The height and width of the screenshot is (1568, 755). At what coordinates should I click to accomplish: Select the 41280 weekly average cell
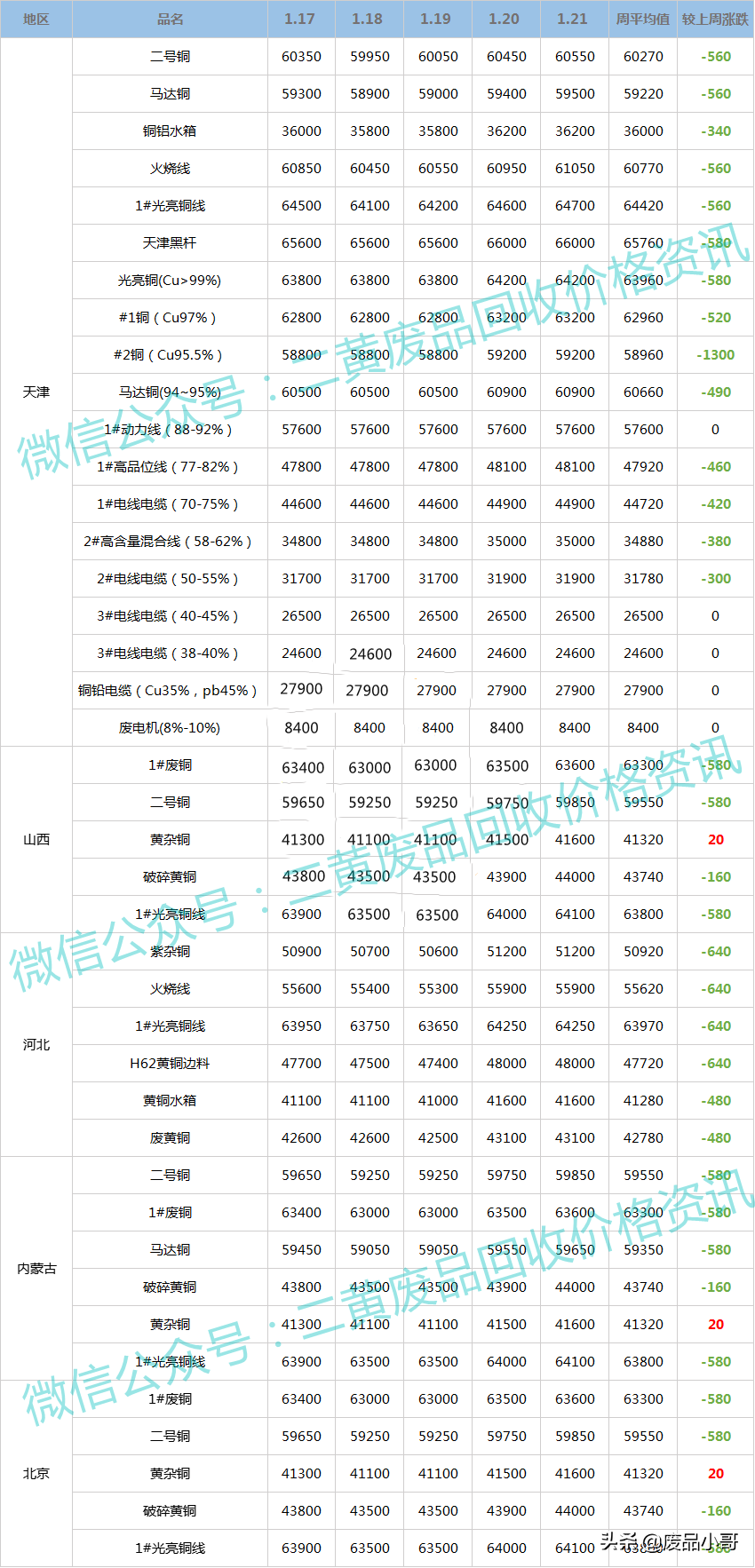643,1100
